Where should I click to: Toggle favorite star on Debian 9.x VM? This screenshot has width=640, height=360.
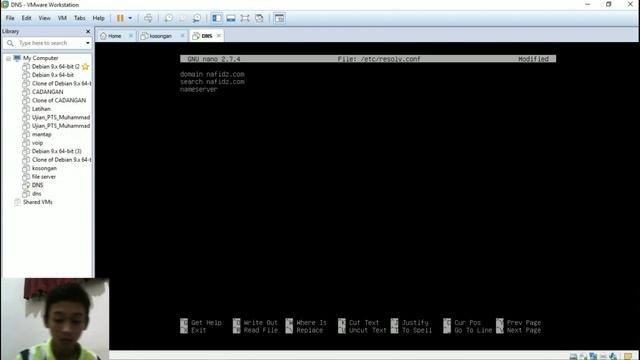point(85,66)
